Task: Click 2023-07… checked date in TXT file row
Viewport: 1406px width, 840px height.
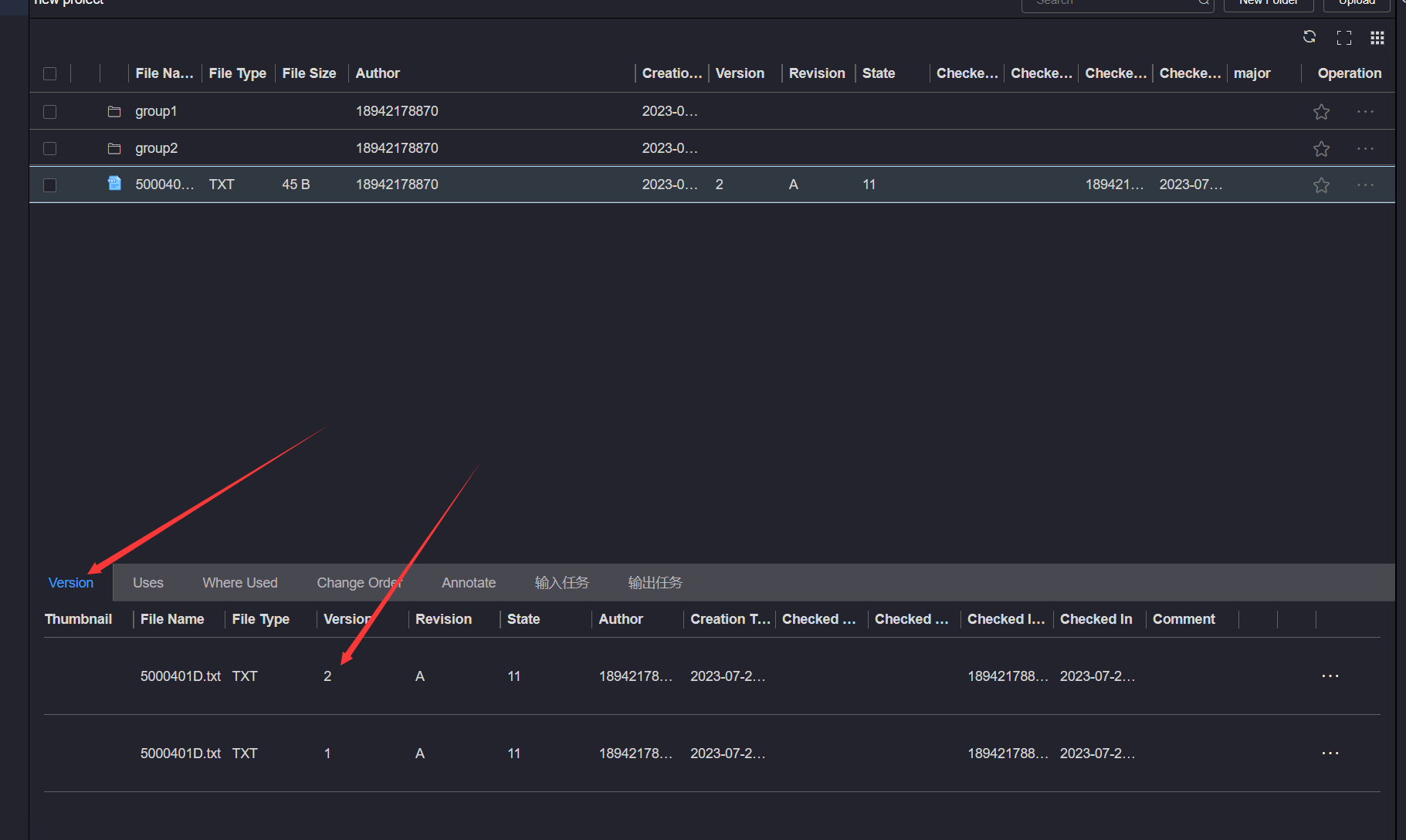Action: [x=1191, y=185]
